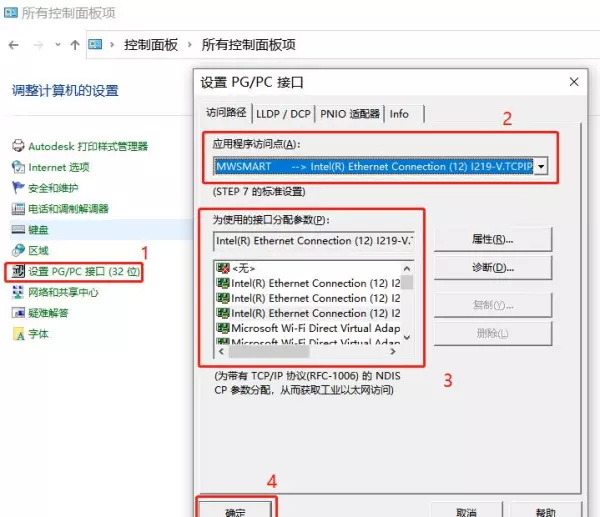
Task: Click the MWSMART access point combo box
Action: (380, 166)
